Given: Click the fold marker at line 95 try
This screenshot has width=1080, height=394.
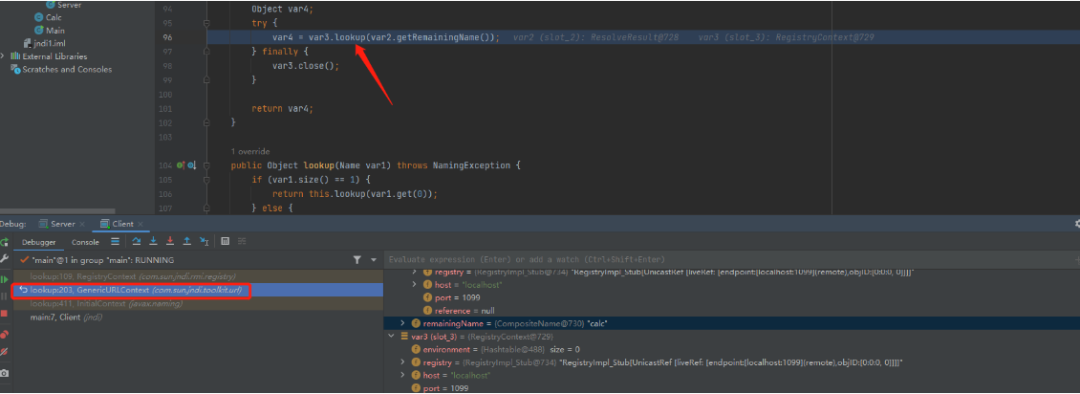Looking at the screenshot, I should click(x=207, y=23).
